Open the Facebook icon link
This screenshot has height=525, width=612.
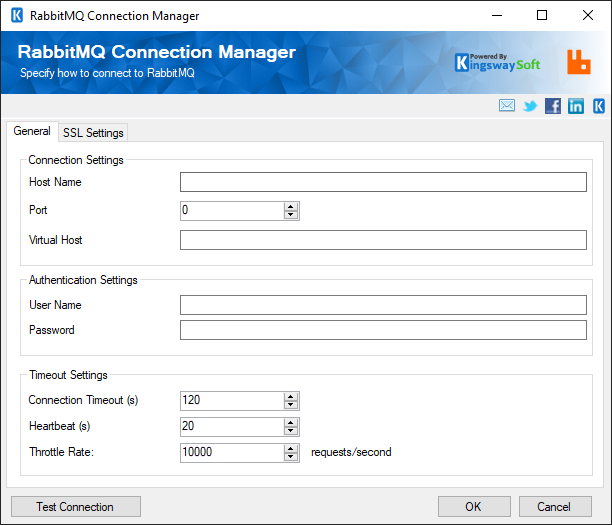coord(552,106)
